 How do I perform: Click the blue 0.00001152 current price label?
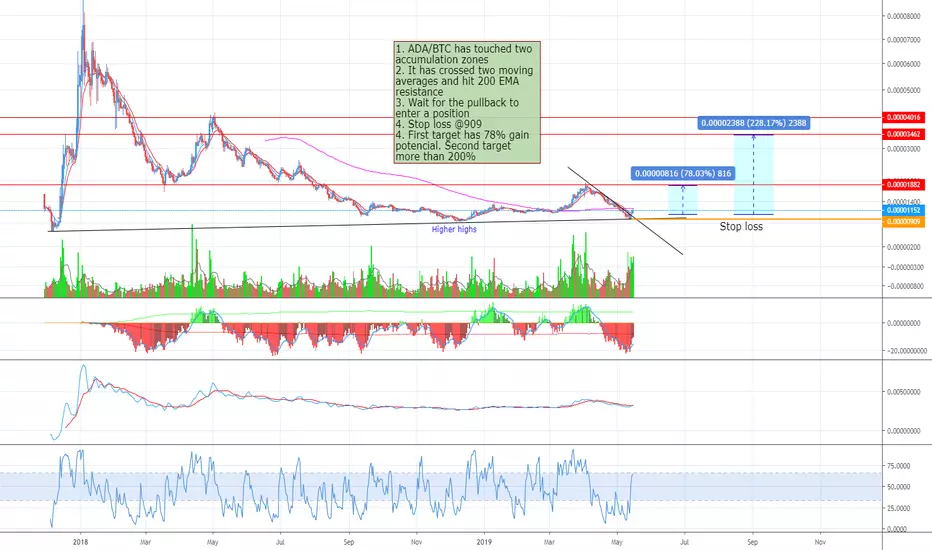point(903,210)
